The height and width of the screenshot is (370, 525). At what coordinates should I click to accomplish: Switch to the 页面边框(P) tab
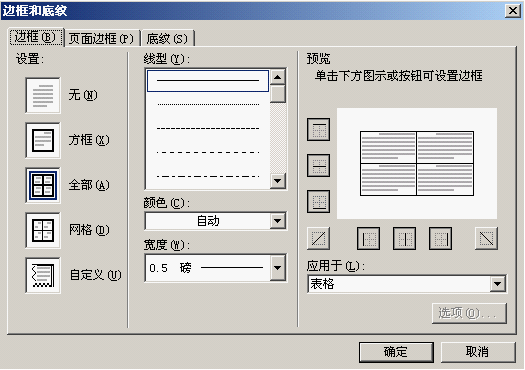pos(101,39)
